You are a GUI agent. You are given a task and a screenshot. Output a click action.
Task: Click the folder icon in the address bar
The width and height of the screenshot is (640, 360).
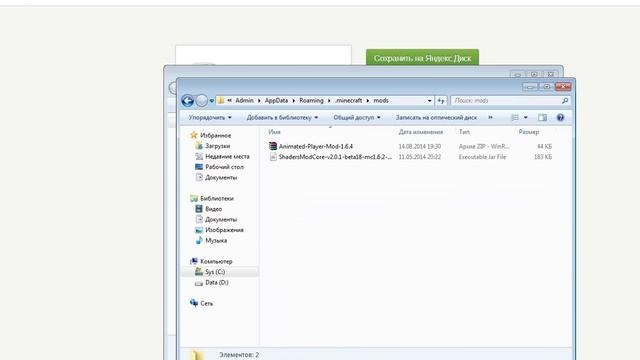pyautogui.click(x=220, y=100)
